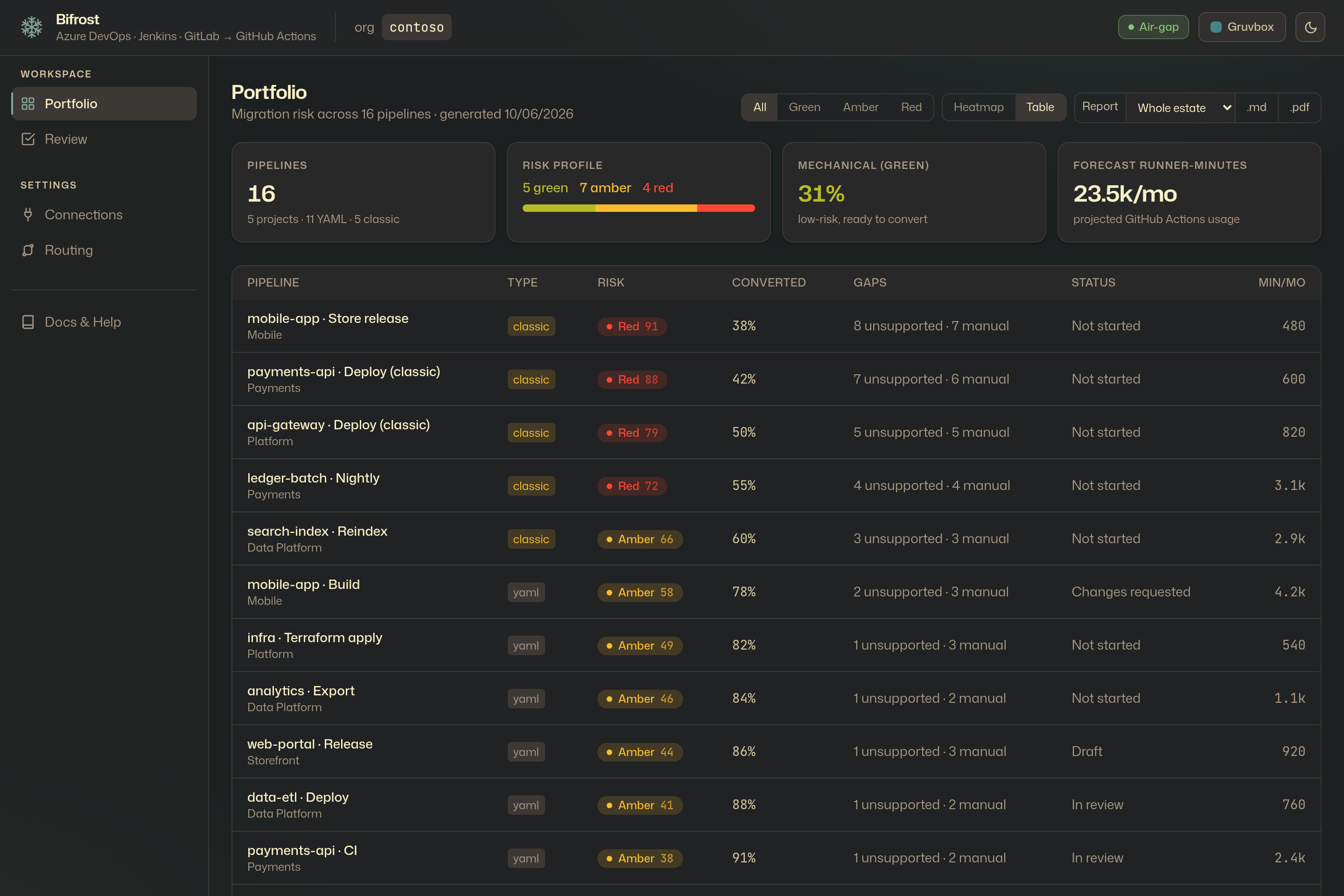This screenshot has width=1344, height=896.
Task: Sort by PIPELINE column header
Action: point(273,282)
